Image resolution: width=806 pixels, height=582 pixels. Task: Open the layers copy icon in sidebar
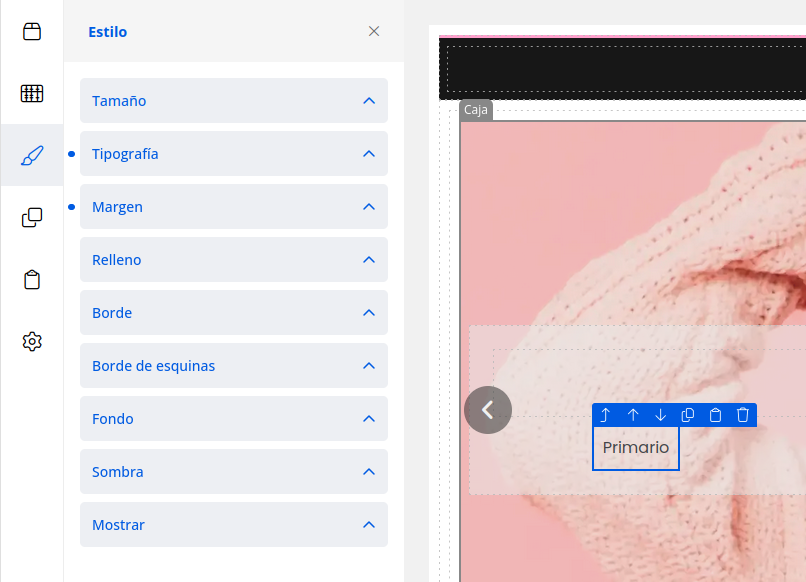point(32,217)
